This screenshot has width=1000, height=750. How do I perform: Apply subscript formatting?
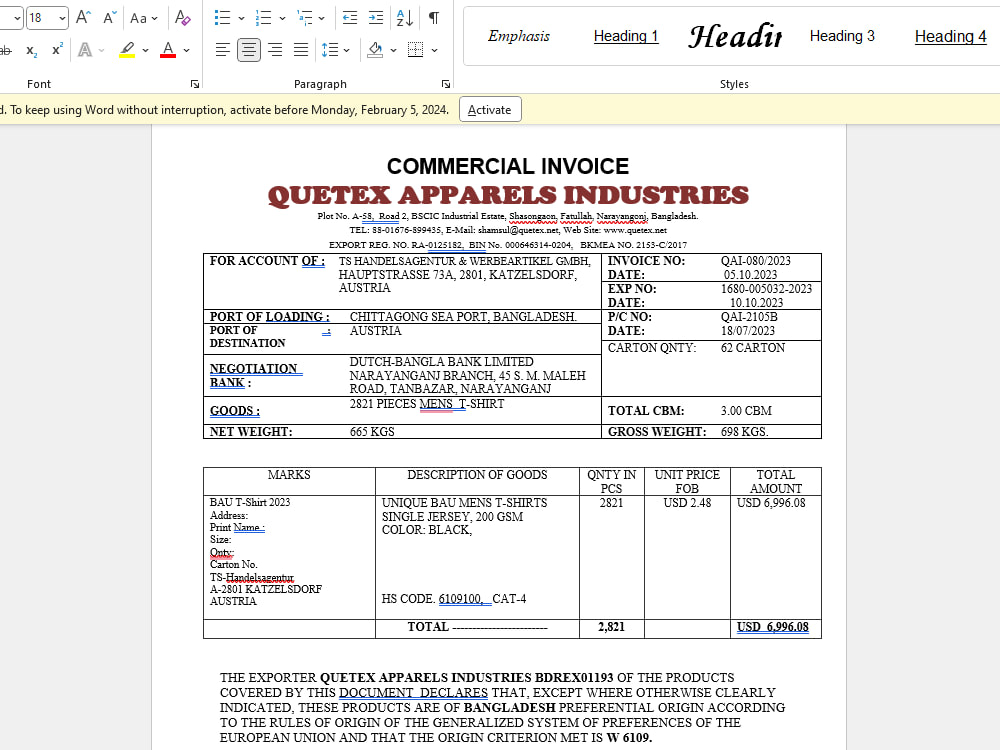tap(31, 50)
